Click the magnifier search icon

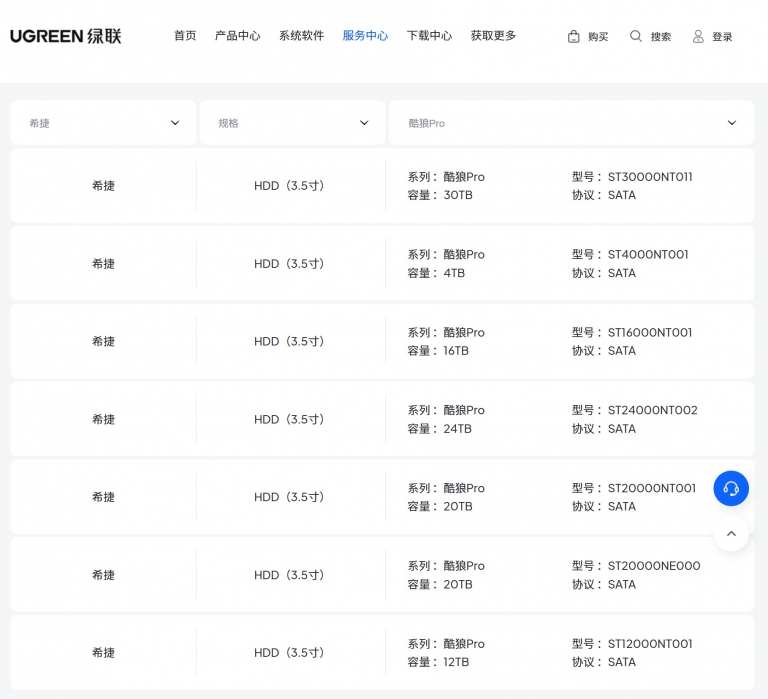pos(636,36)
